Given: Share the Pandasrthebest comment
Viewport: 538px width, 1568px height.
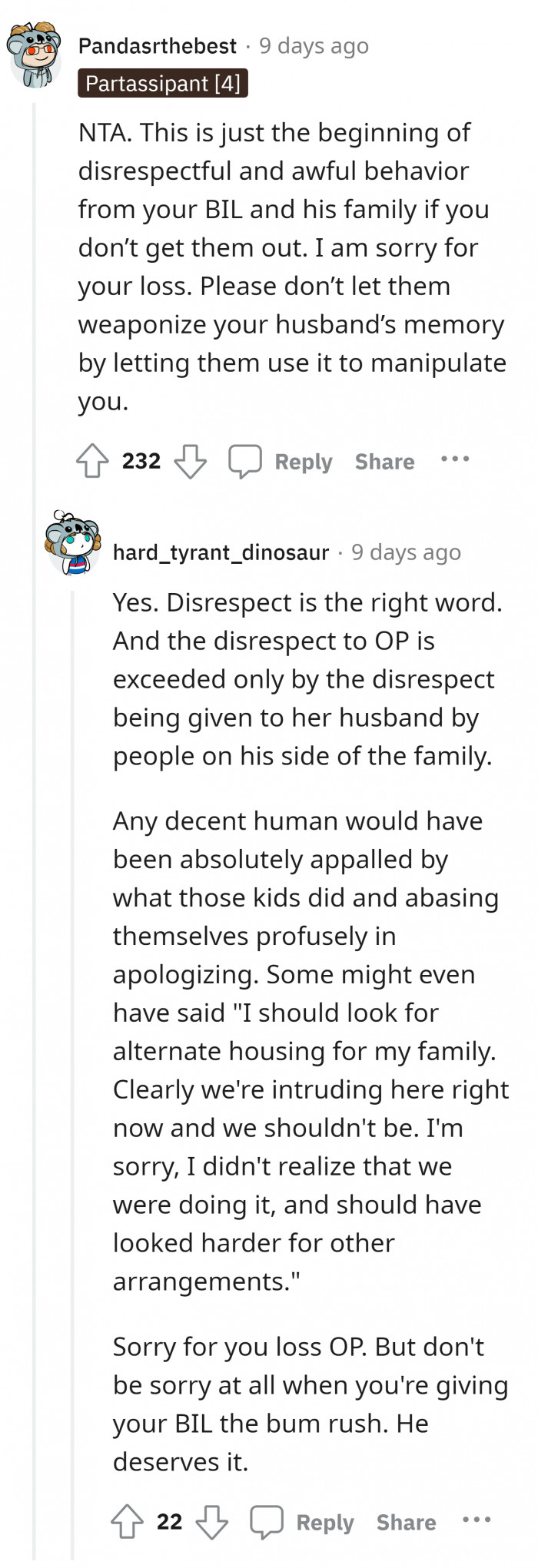Looking at the screenshot, I should coord(384,462).
